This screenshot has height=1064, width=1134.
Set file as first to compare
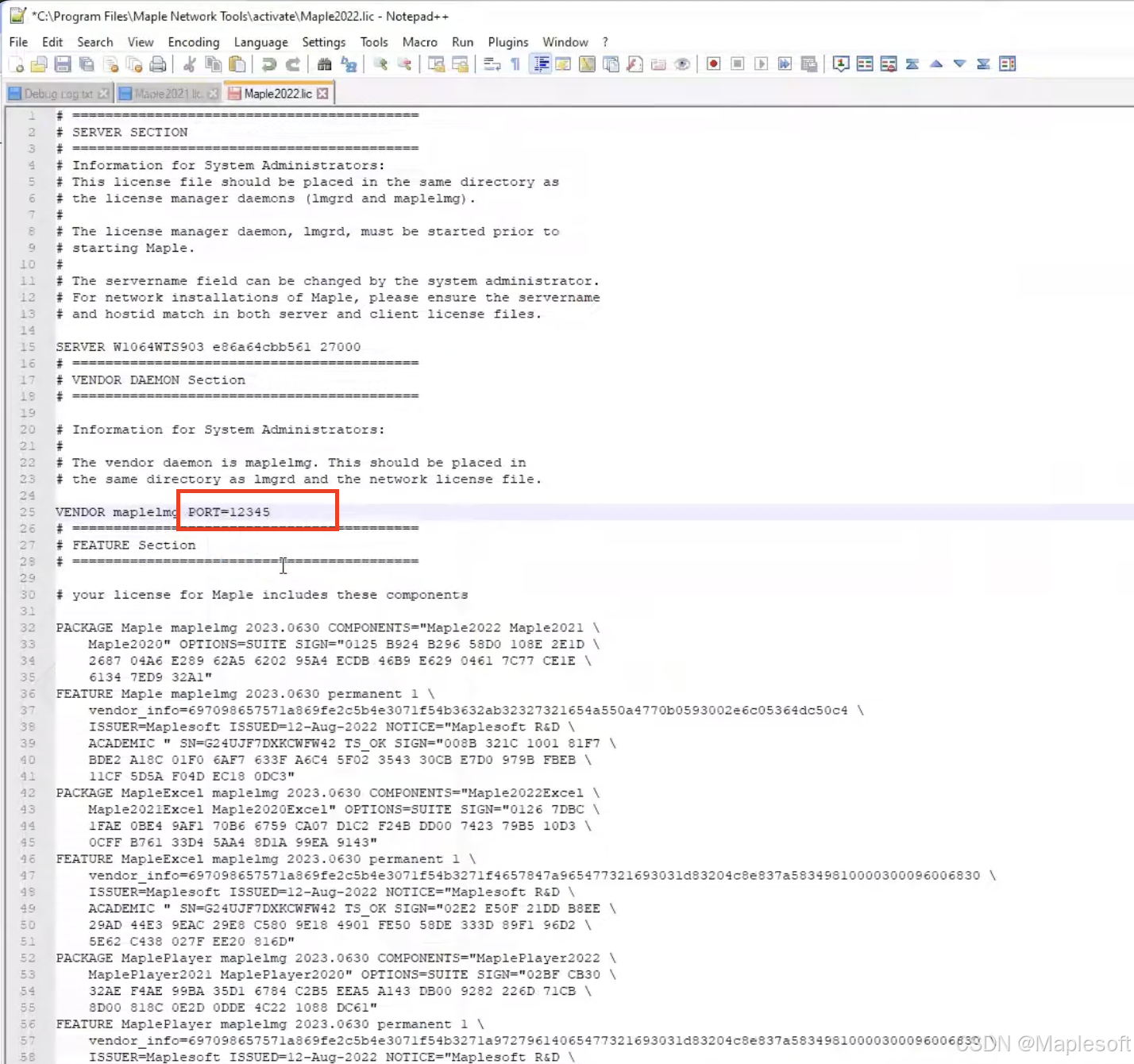(841, 64)
